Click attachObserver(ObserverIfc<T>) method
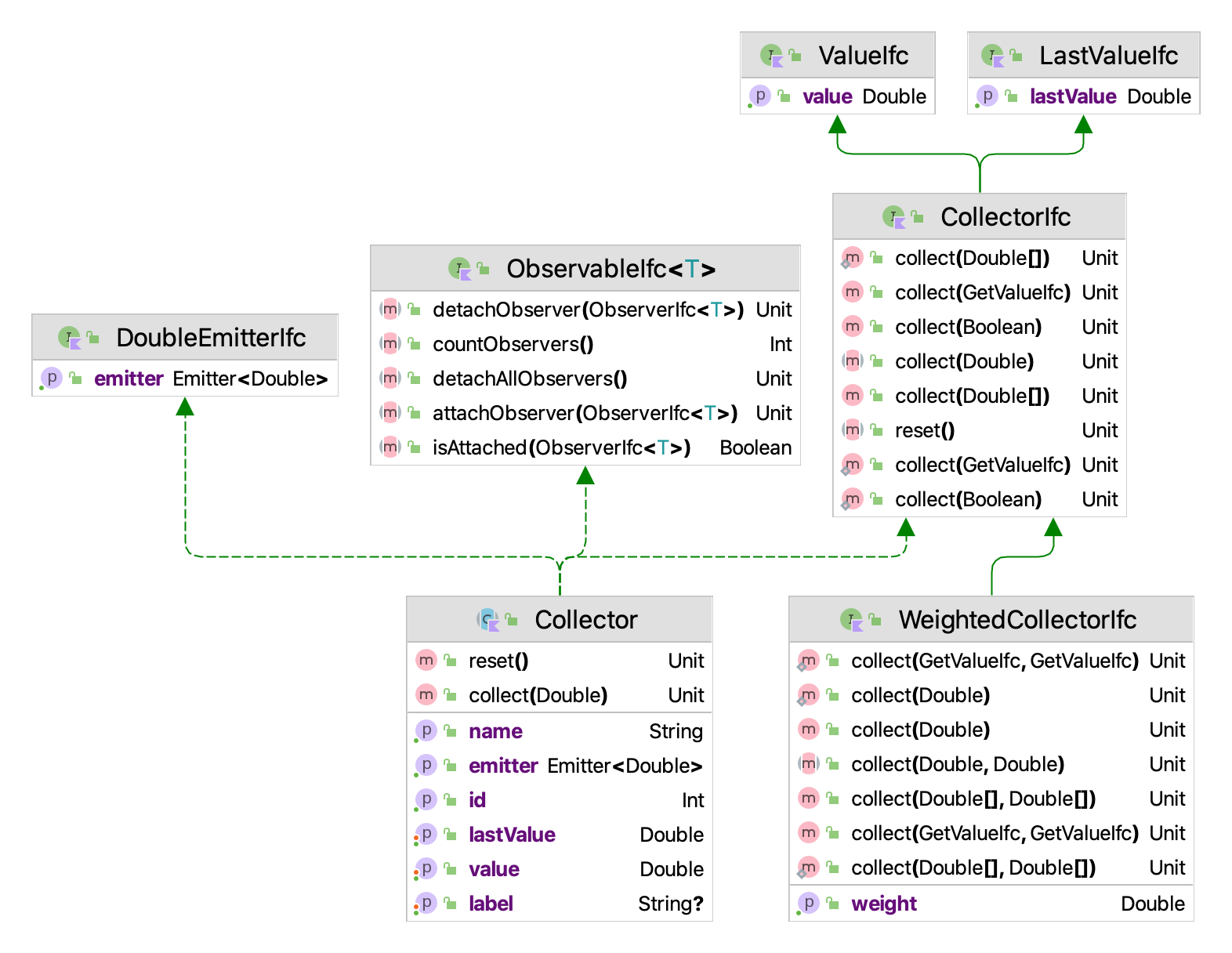Screen dimensions: 1232x953 point(585,413)
